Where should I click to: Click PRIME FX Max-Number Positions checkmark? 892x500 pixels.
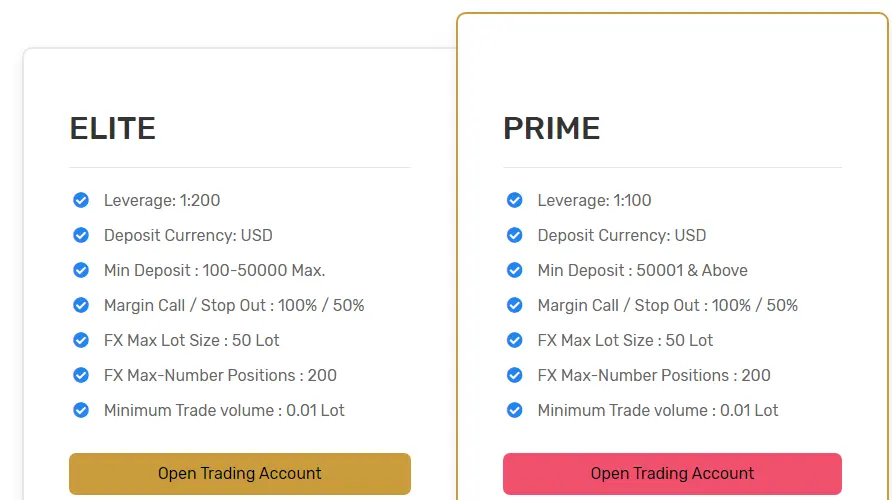[x=515, y=375]
